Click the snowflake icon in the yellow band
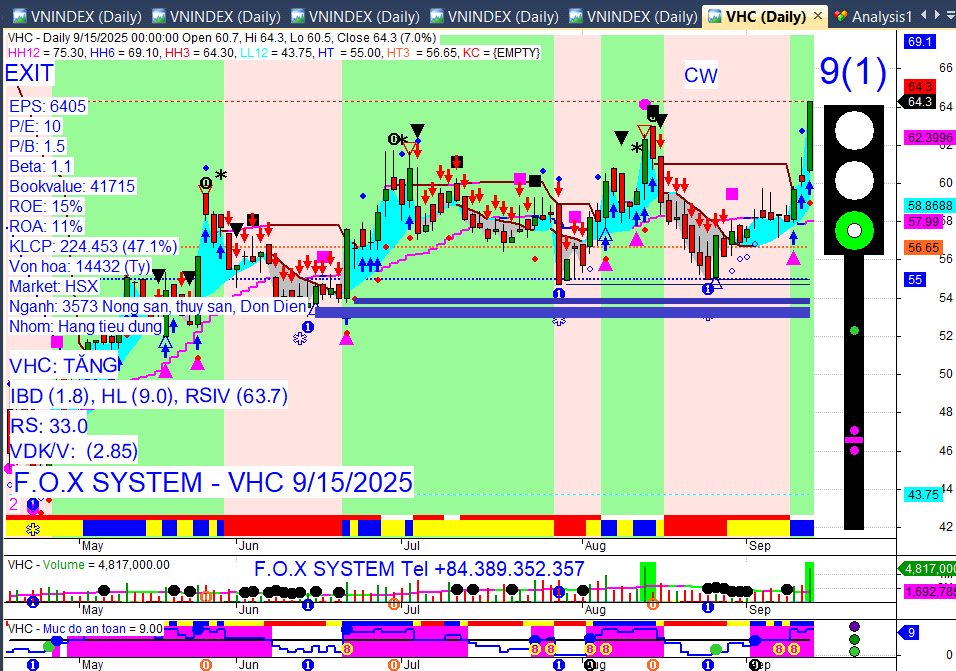Image resolution: width=956 pixels, height=671 pixels. coord(32,529)
